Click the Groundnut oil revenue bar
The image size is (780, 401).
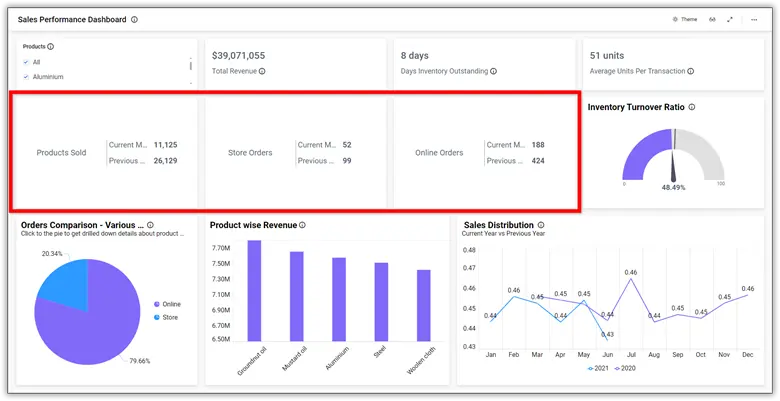click(x=254, y=292)
